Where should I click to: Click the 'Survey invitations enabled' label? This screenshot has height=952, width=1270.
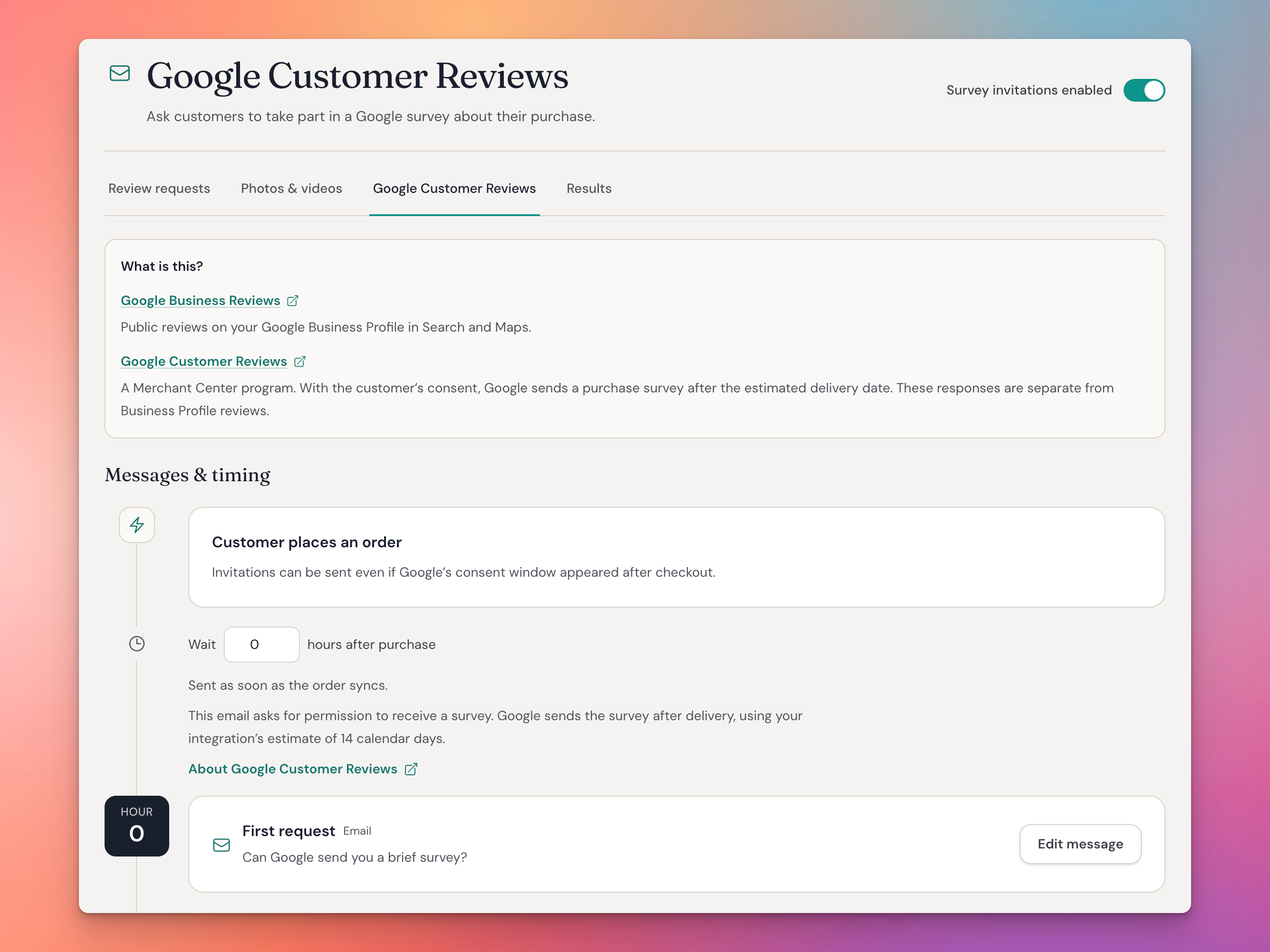click(1029, 90)
